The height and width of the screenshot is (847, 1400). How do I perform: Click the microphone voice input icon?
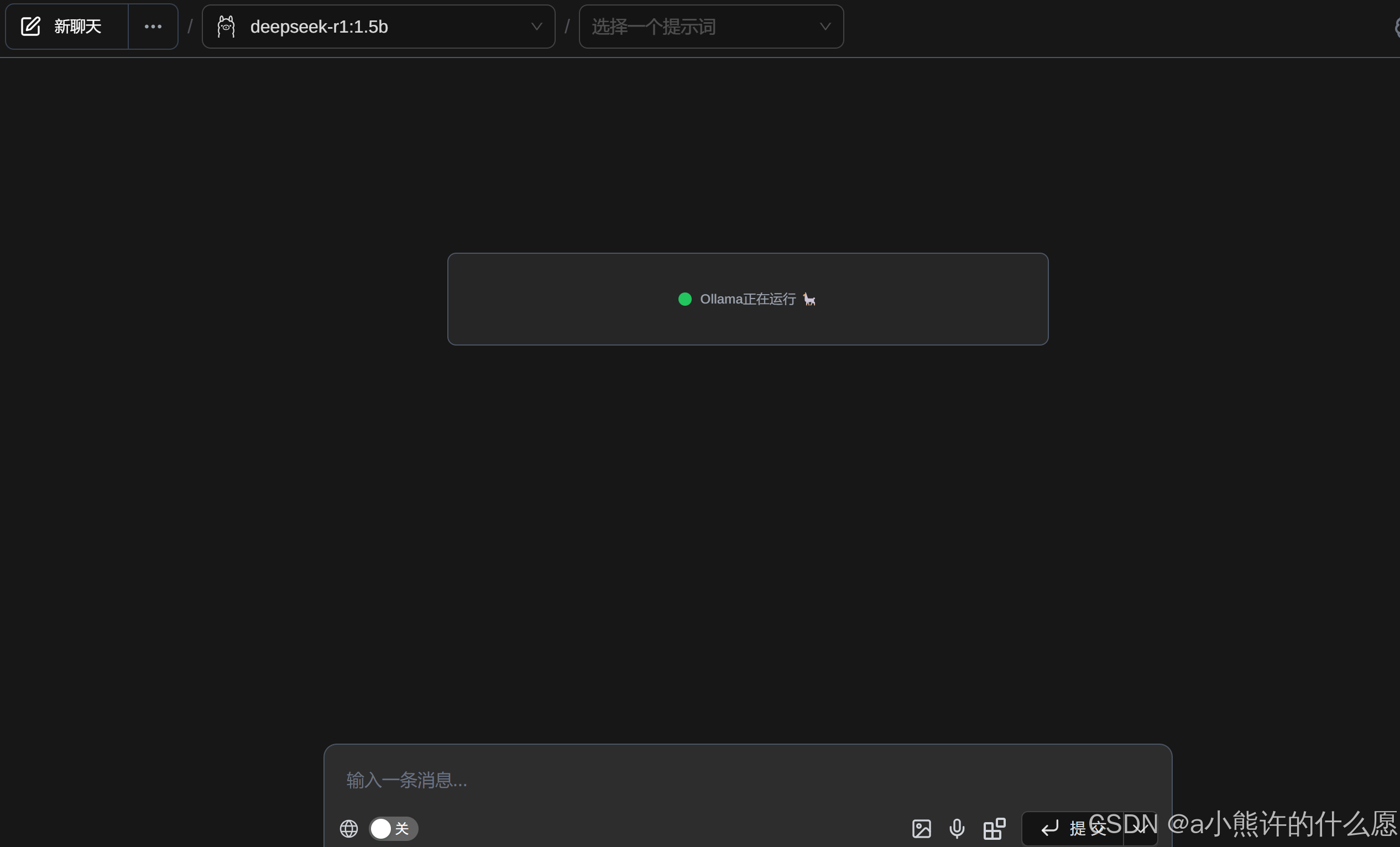coord(957,828)
